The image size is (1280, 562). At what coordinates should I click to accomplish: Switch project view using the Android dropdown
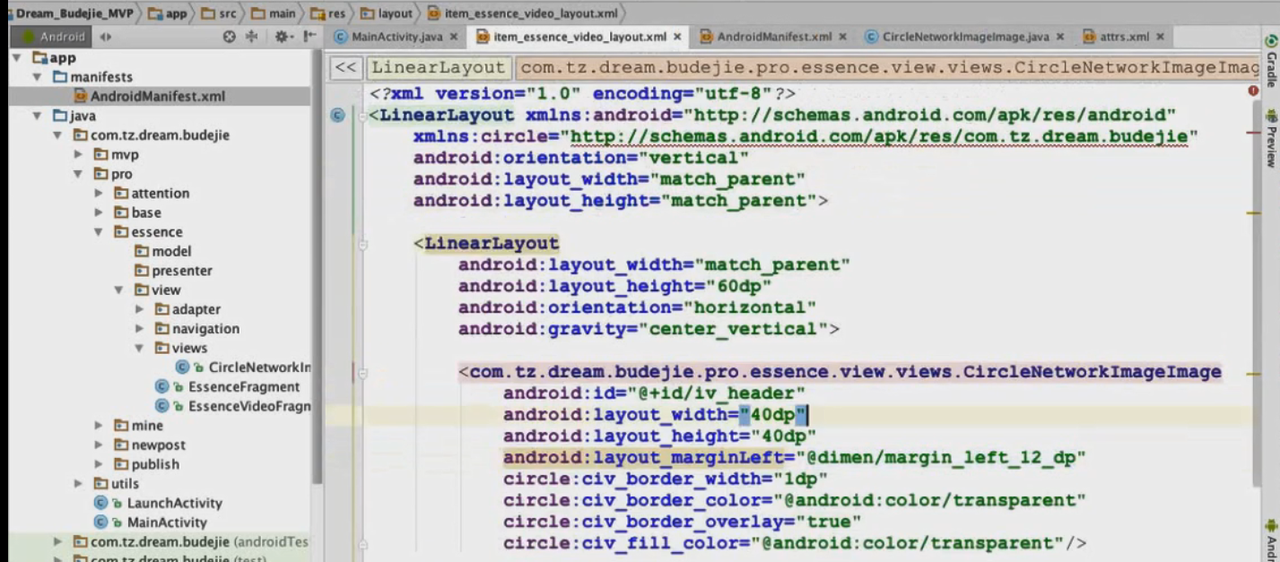[62, 37]
